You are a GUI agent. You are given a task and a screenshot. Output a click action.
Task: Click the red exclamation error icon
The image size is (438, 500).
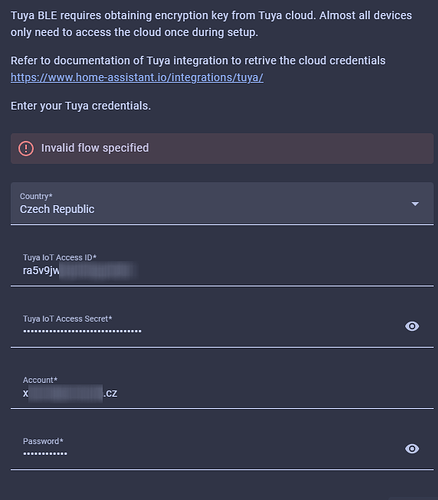point(26,148)
